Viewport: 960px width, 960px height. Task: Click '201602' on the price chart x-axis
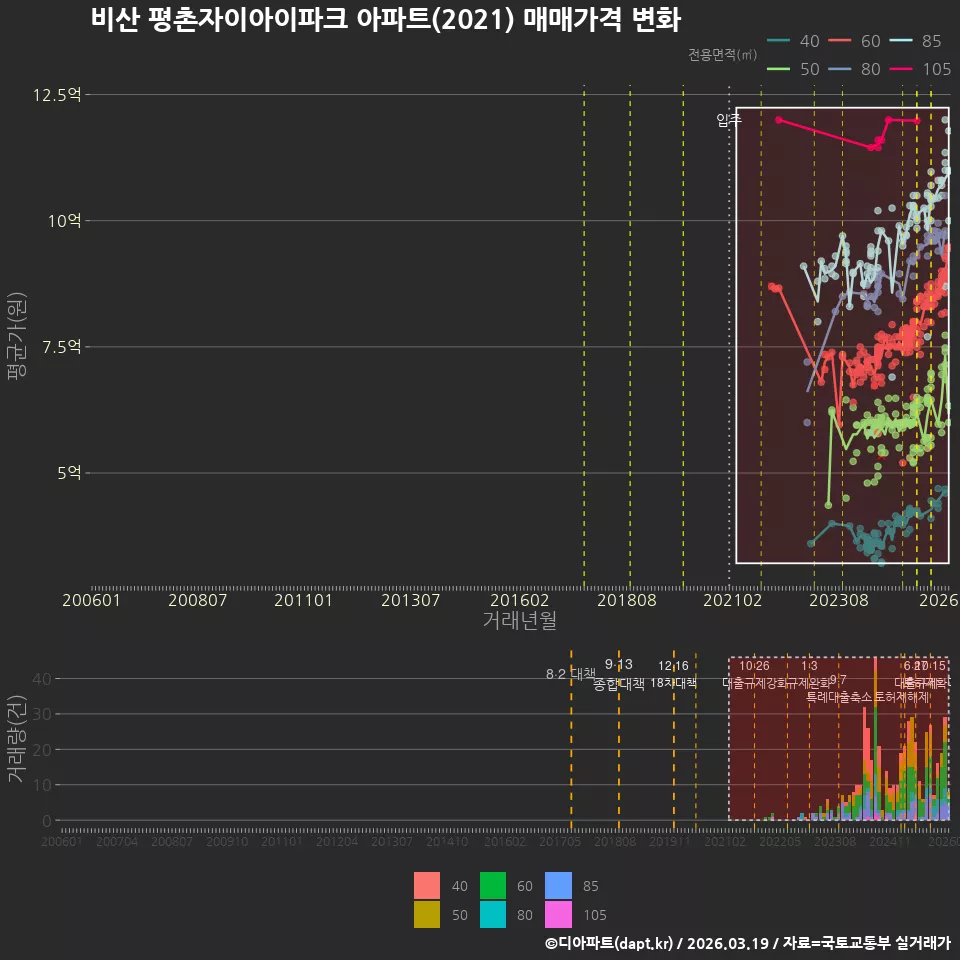tap(519, 600)
